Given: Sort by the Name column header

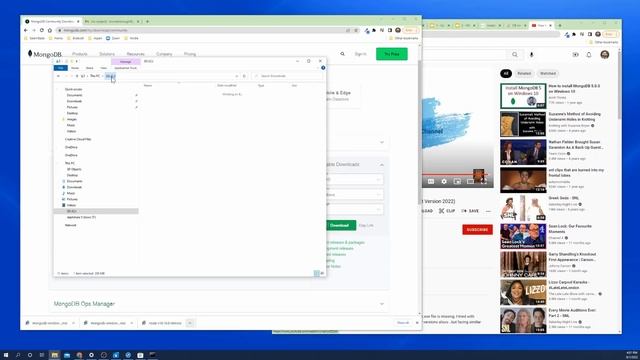Looking at the screenshot, I should pyautogui.click(x=148, y=85).
